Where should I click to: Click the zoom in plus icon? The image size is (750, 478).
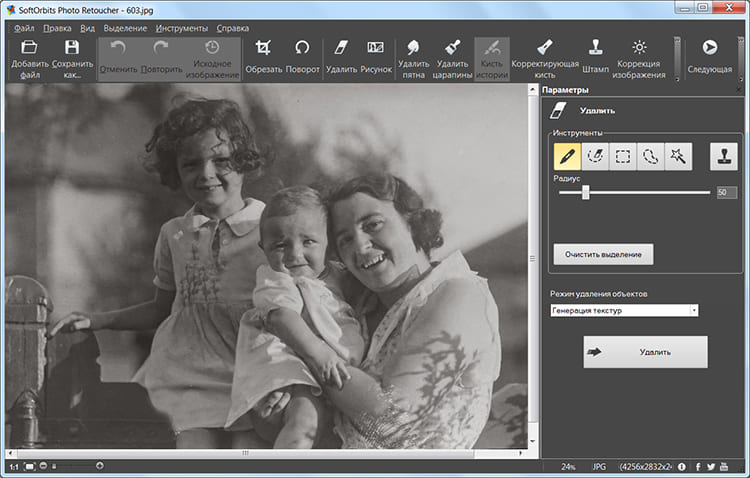pyautogui.click(x=99, y=466)
